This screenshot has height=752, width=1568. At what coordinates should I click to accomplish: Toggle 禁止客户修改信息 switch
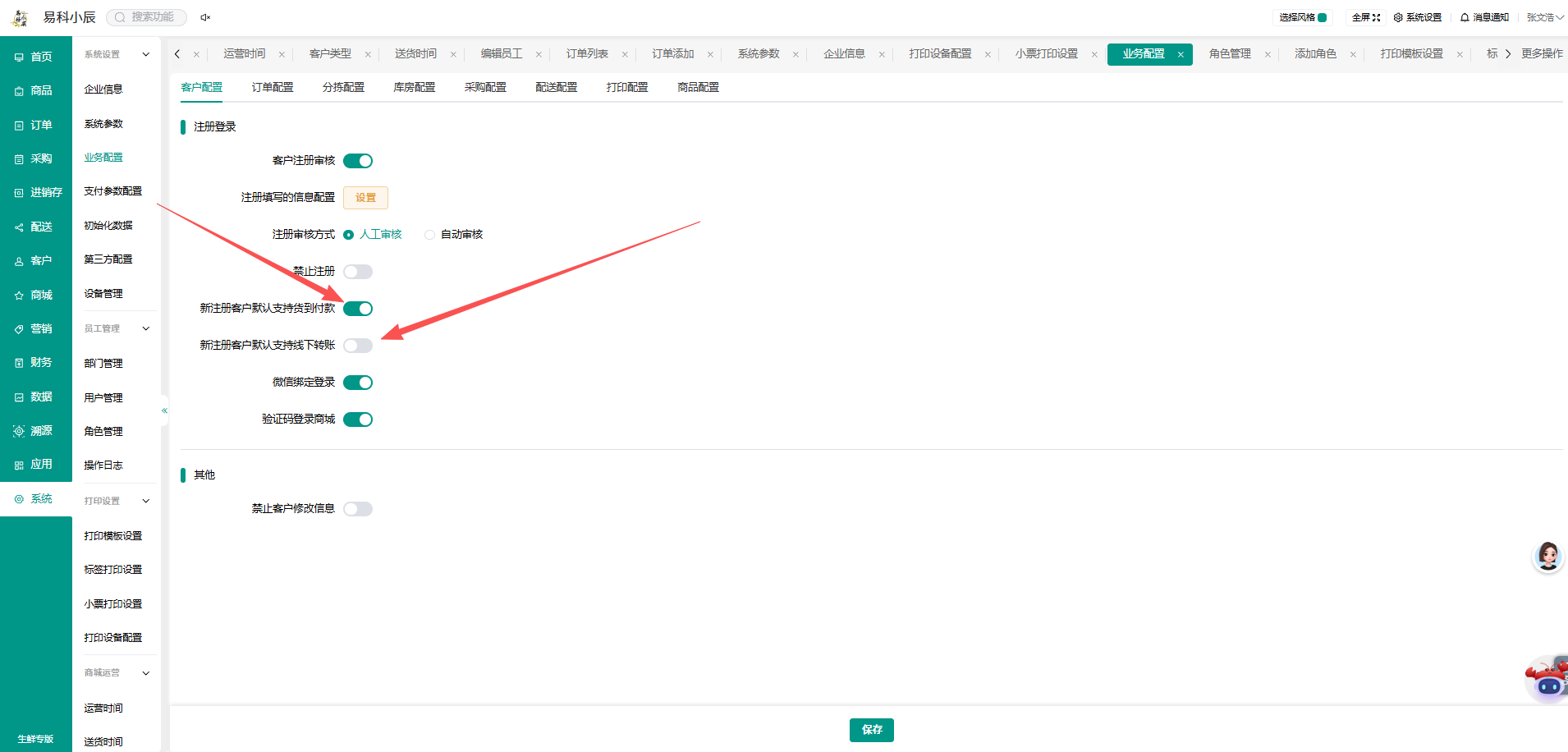[x=358, y=509]
